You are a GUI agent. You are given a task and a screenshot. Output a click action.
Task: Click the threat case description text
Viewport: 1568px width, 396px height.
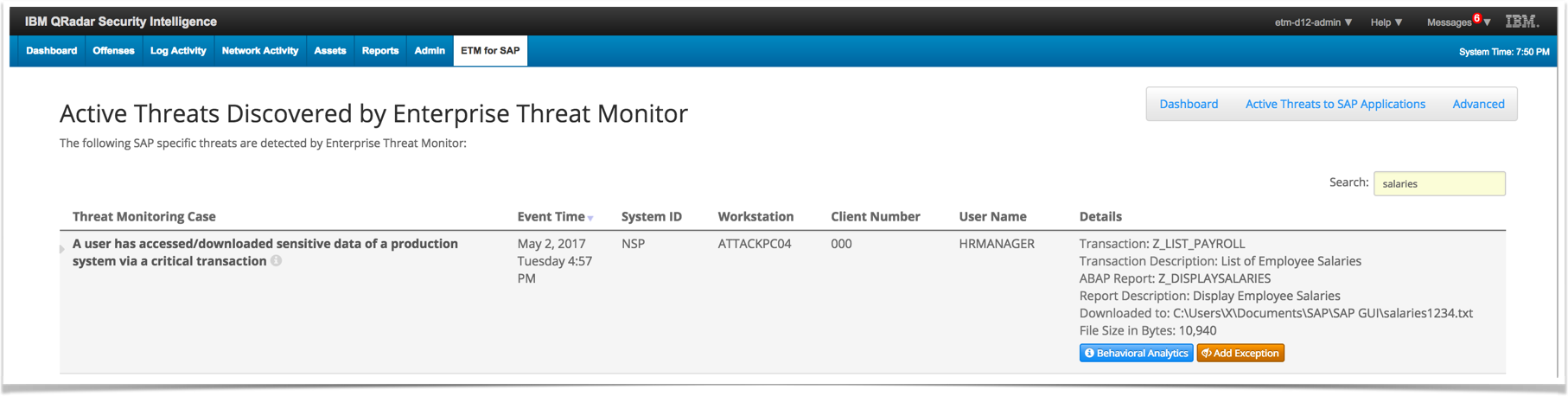[265, 252]
